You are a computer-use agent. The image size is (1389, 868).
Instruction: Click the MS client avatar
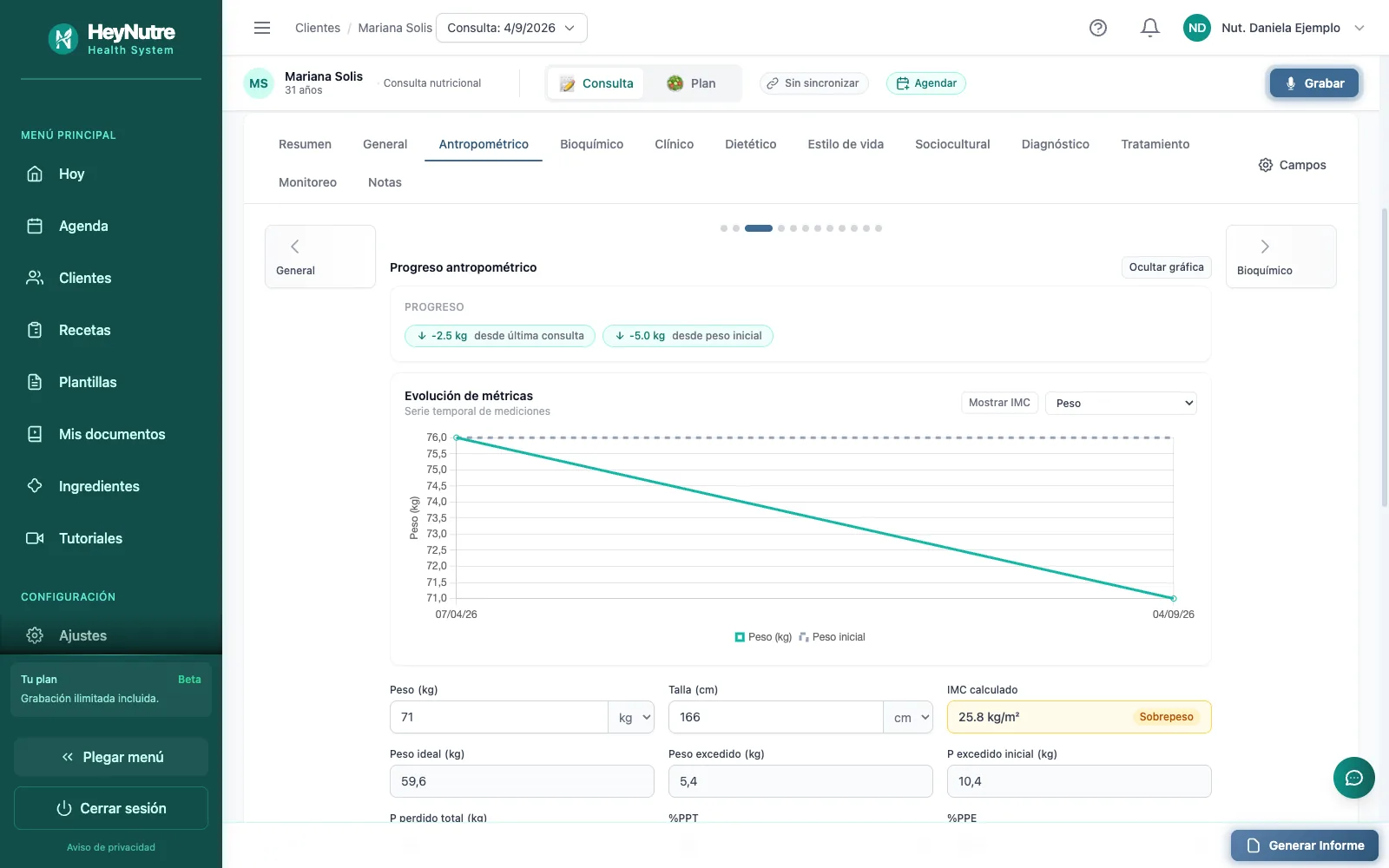pos(259,83)
